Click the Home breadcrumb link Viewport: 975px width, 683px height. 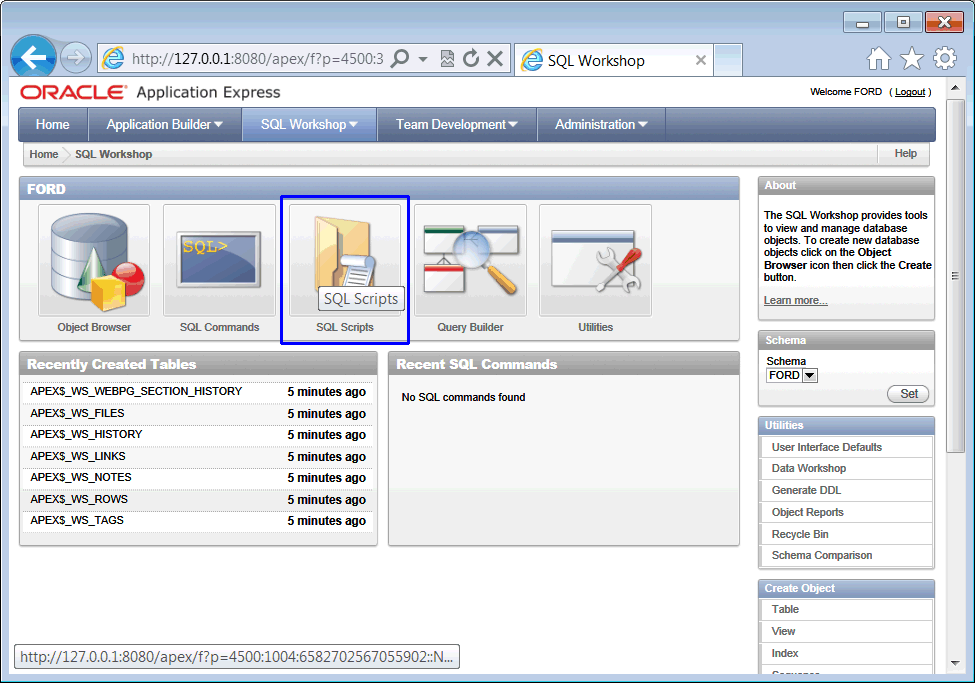[44, 154]
